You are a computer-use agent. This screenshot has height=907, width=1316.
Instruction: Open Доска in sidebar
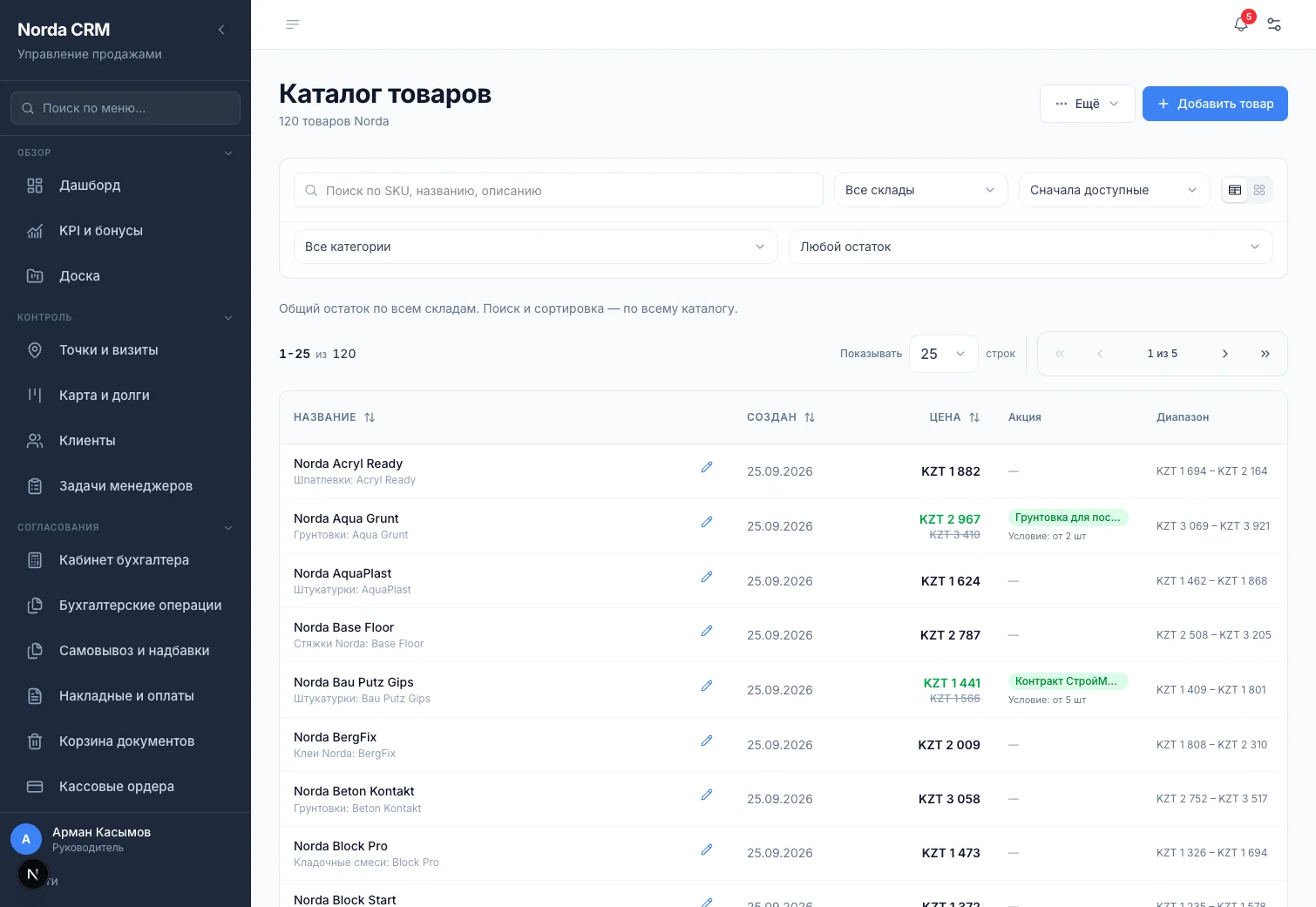click(125, 276)
